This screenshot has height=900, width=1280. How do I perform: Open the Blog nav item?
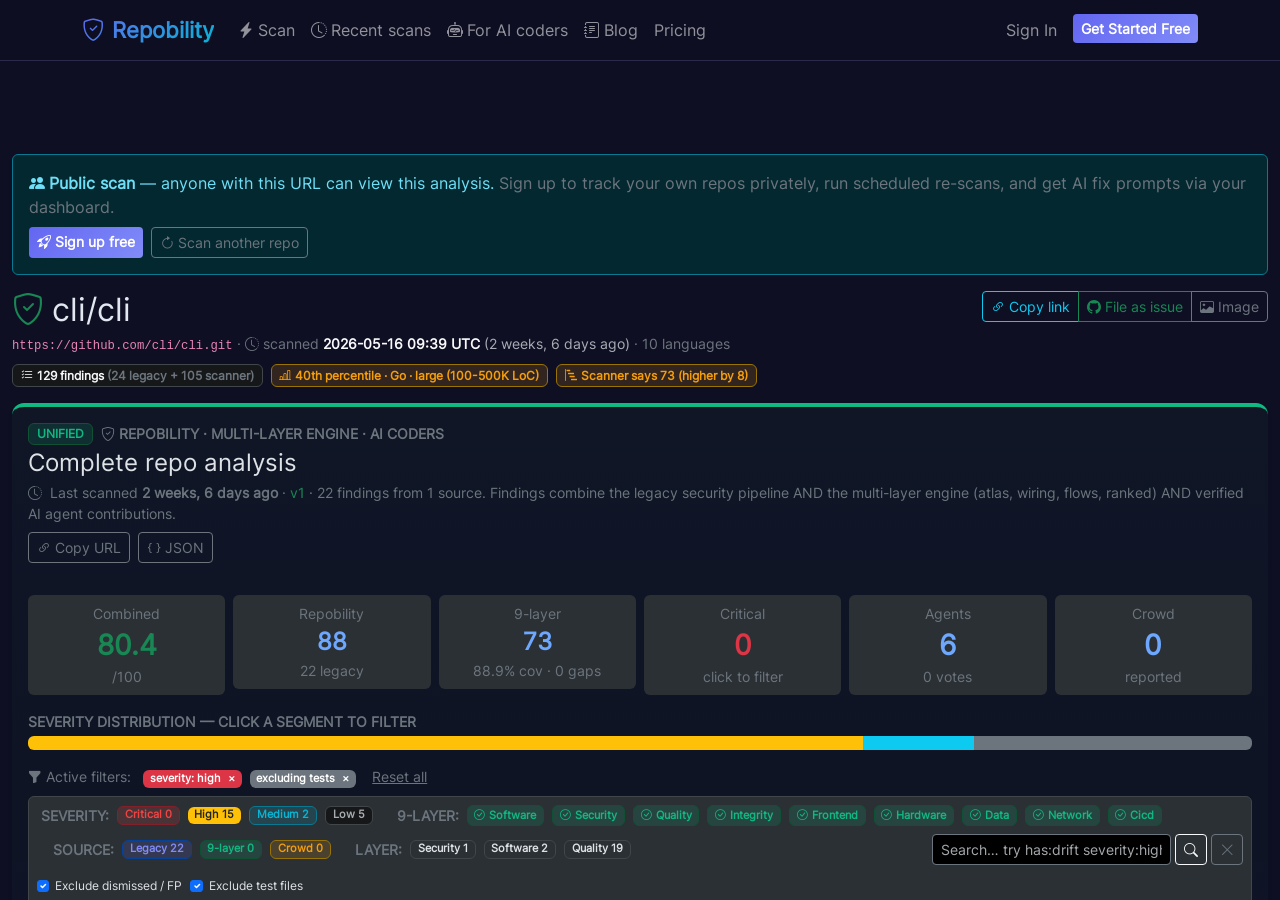[x=611, y=30]
